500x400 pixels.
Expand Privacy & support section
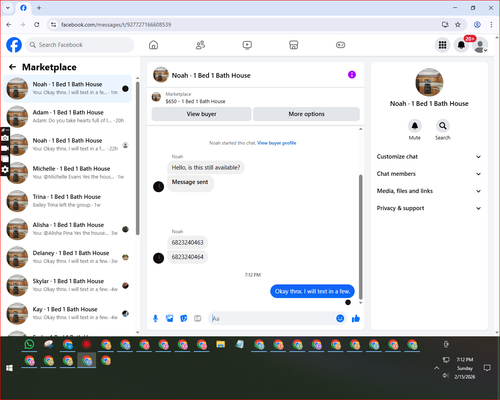click(429, 208)
